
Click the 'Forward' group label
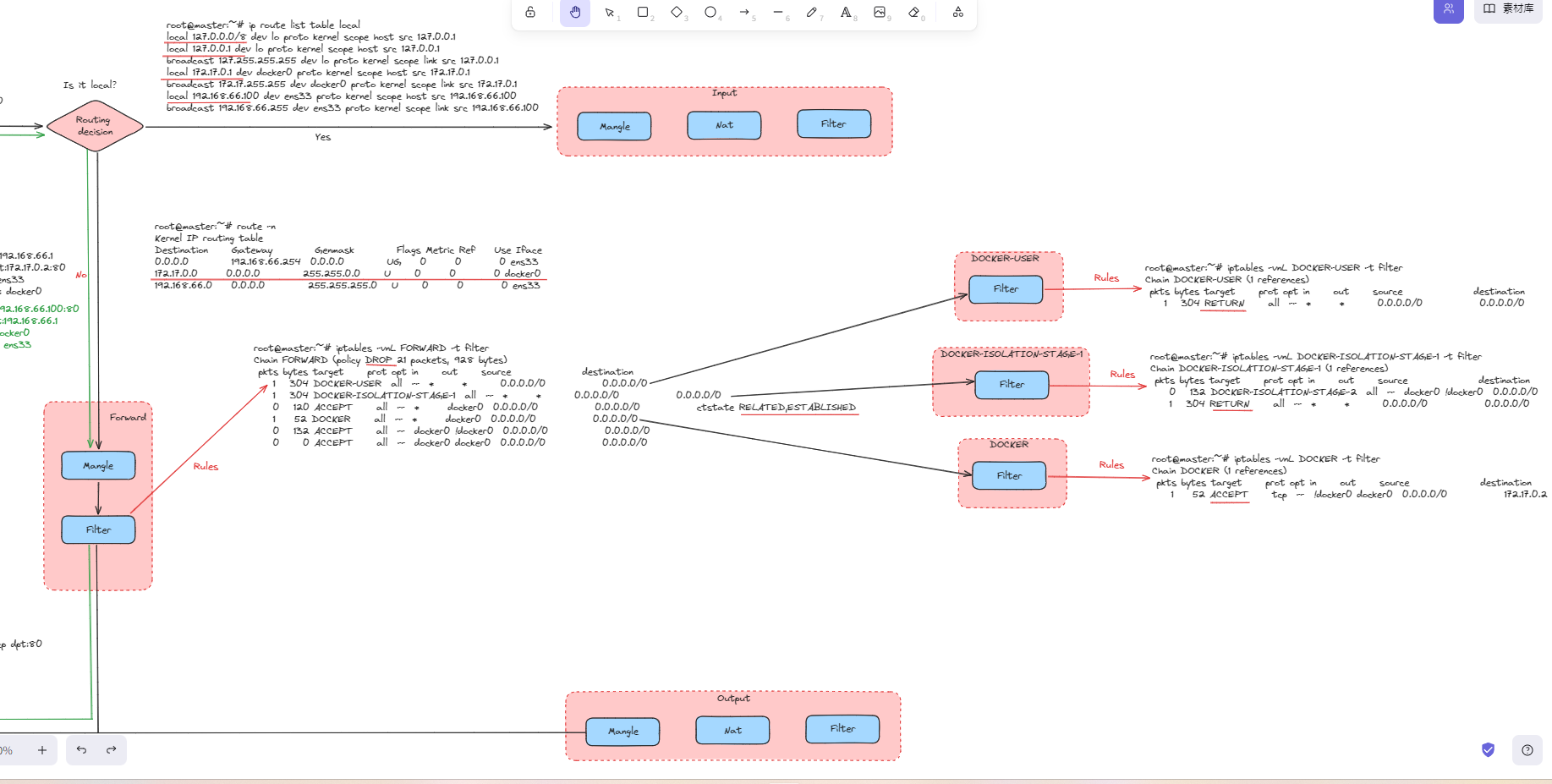pos(128,417)
